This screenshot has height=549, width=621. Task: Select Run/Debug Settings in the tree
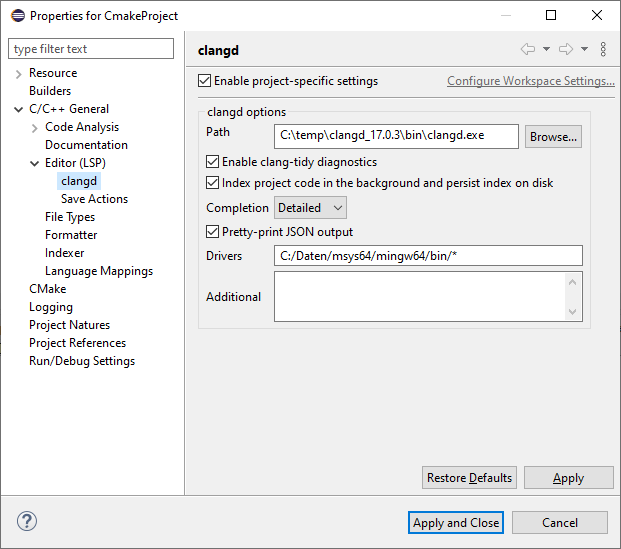[82, 361]
